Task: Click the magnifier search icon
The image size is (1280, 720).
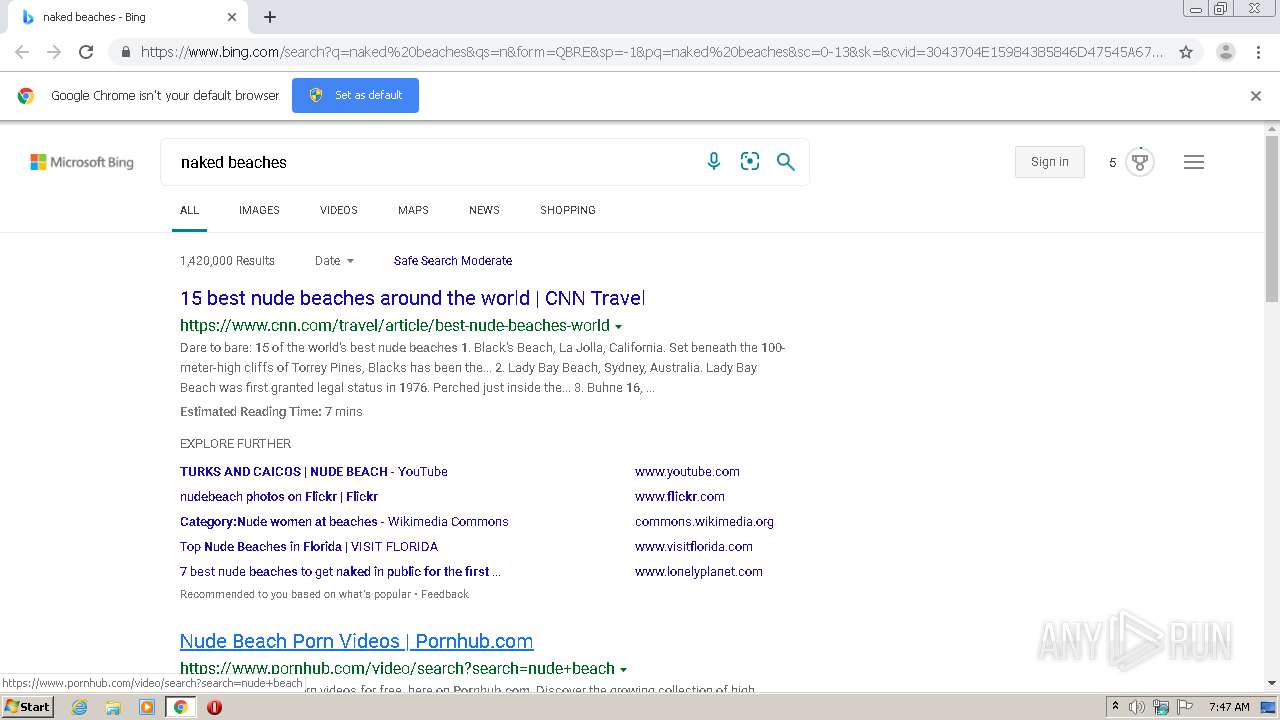Action: [786, 162]
